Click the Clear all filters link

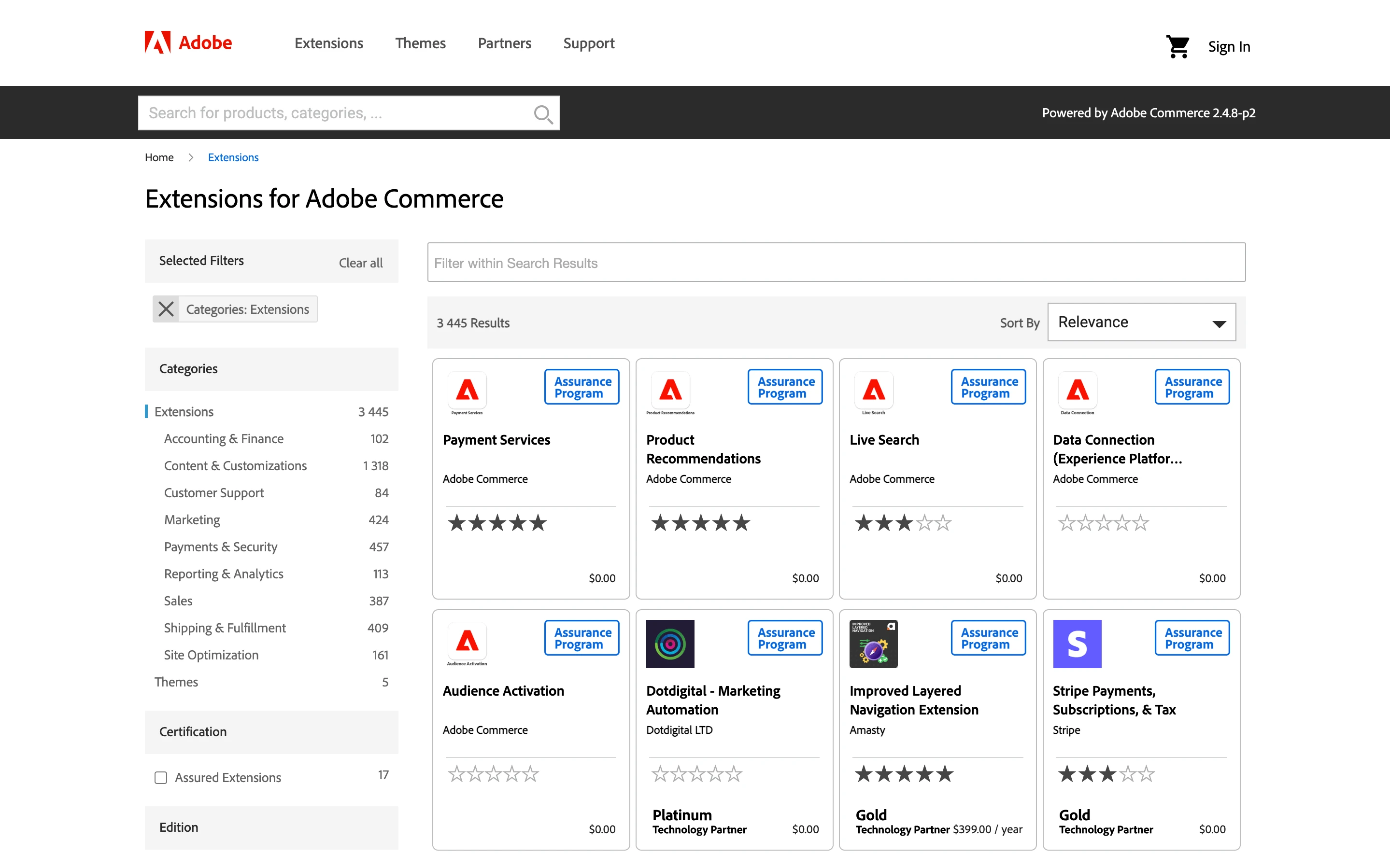click(361, 262)
